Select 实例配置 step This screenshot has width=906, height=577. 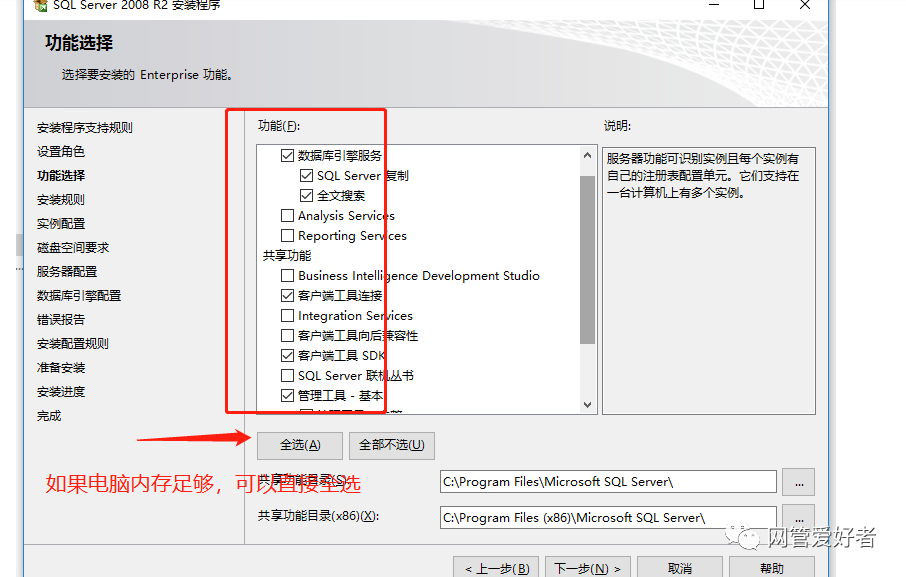[61, 224]
